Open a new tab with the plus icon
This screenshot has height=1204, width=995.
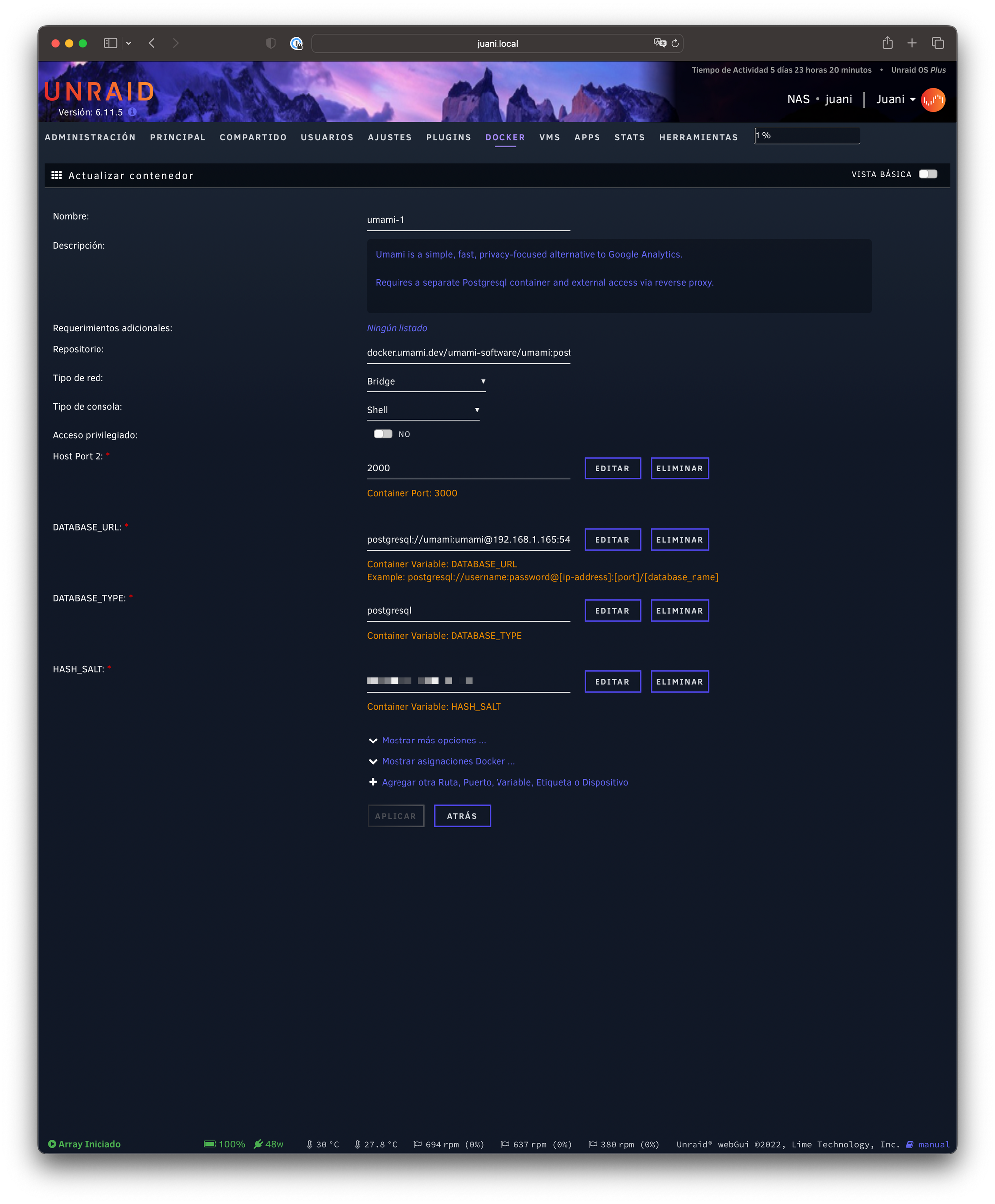tap(912, 43)
